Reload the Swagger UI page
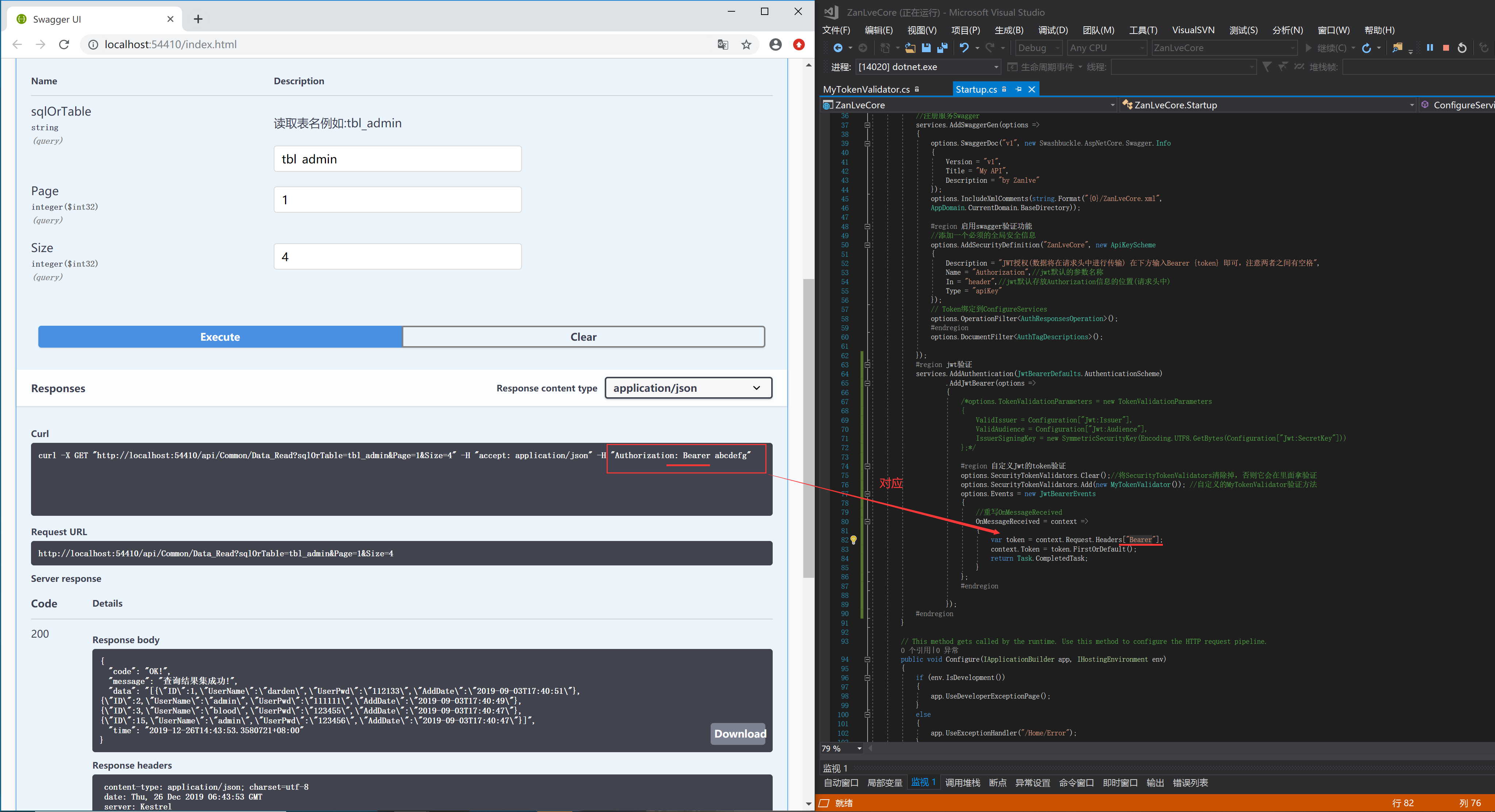 coord(64,45)
